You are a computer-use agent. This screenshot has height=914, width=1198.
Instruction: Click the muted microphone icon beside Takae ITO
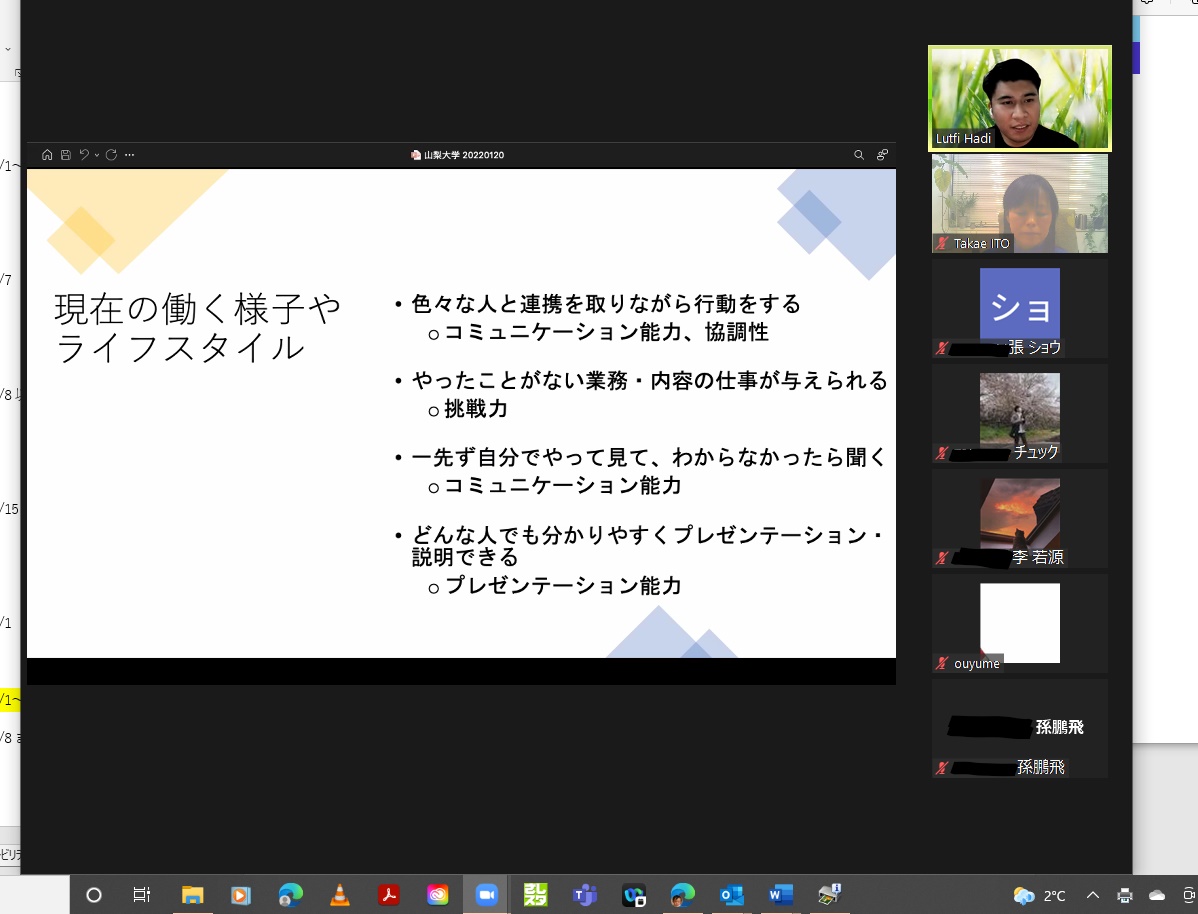pos(941,244)
